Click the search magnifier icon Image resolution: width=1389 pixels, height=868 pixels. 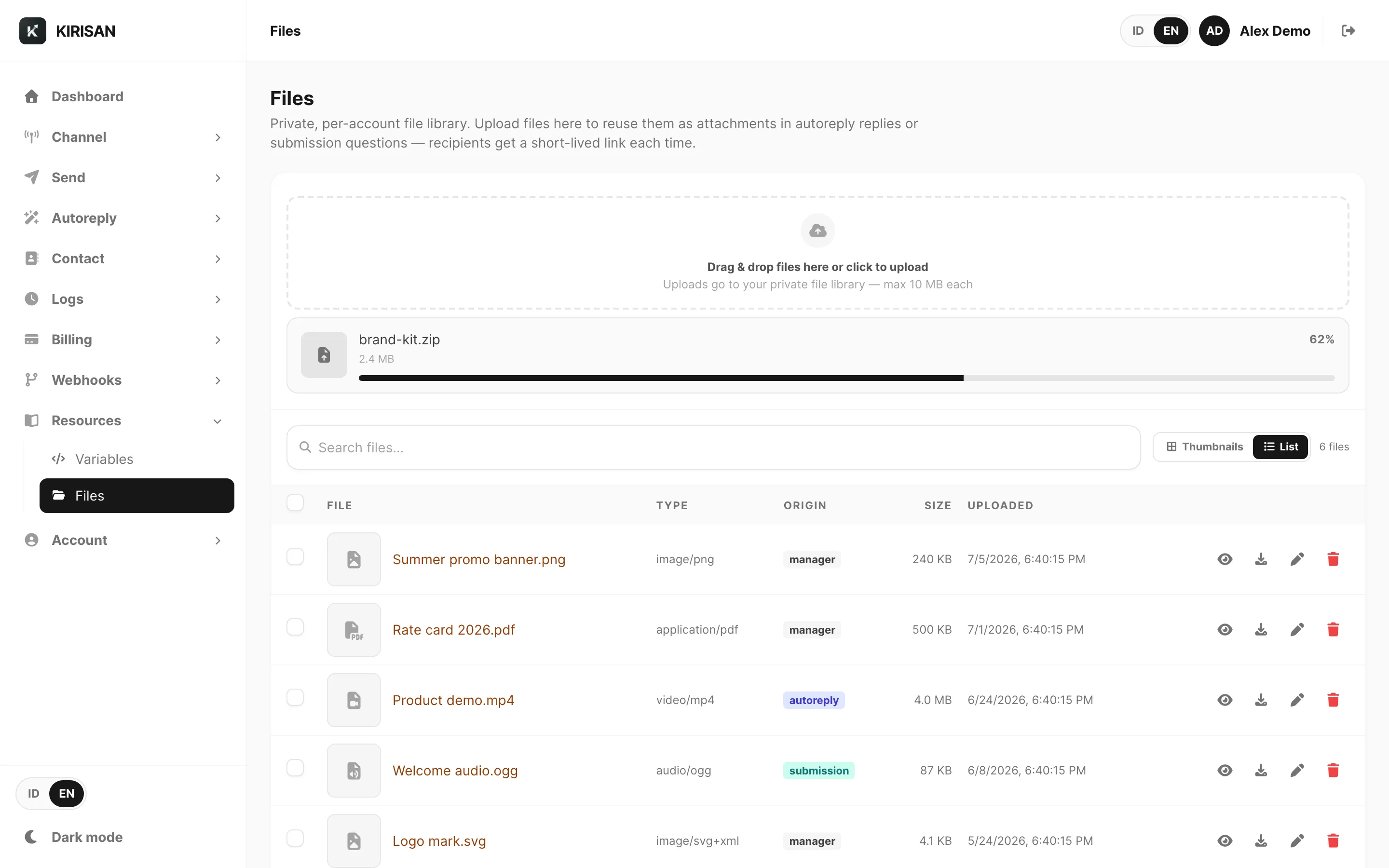coord(305,447)
